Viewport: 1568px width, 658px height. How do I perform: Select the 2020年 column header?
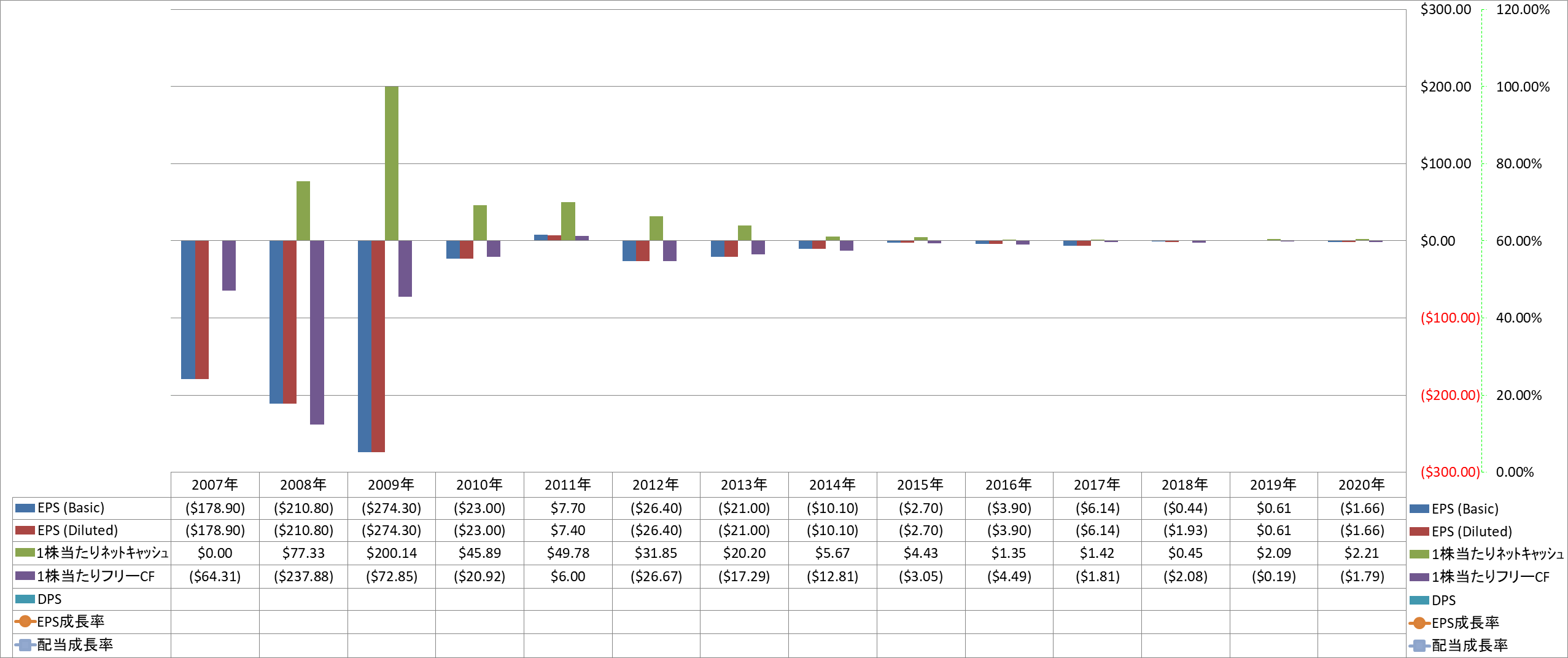click(1362, 485)
